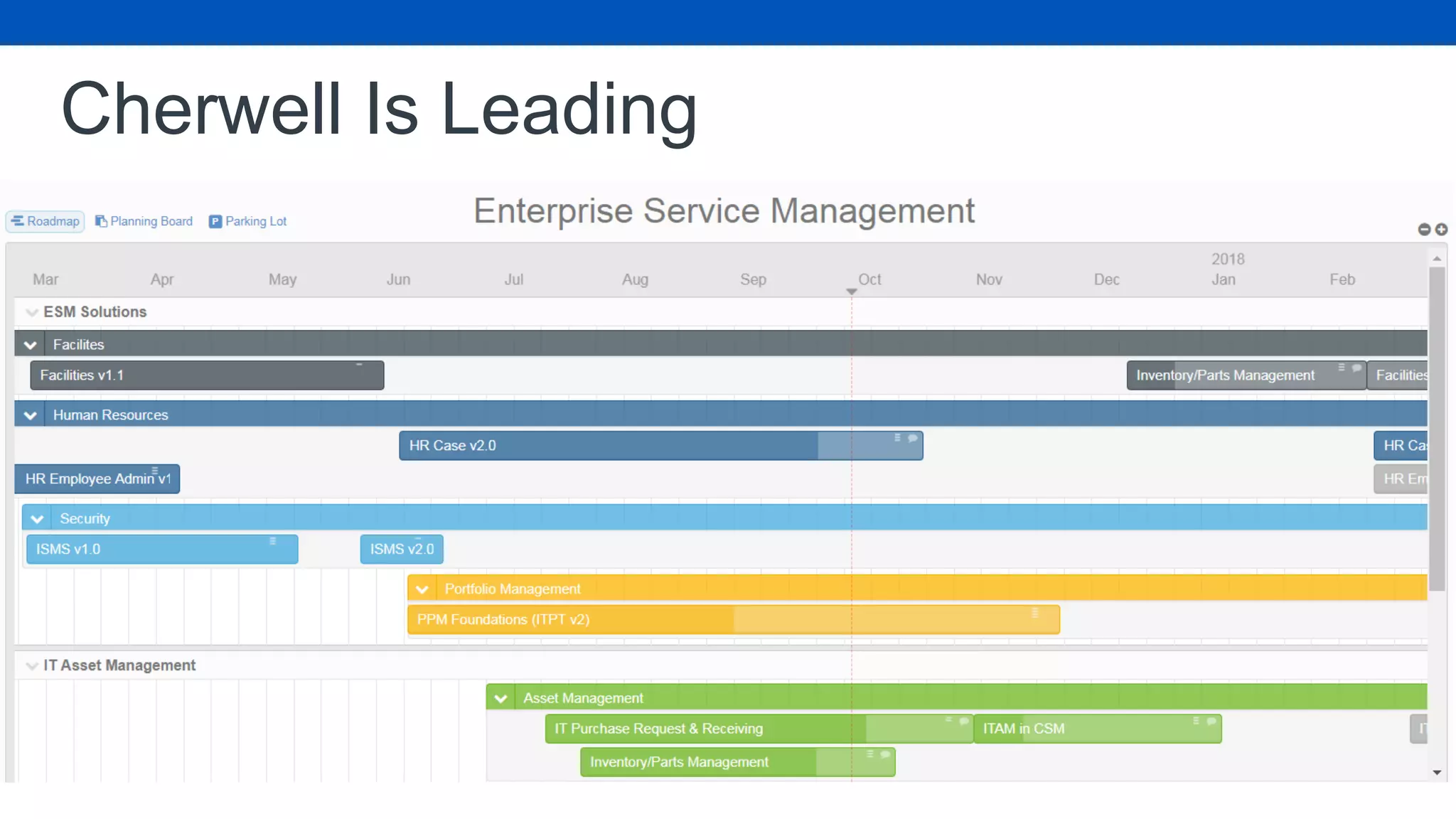The image size is (1456, 819).
Task: Switch to the Planning Board tab
Action: point(144,221)
